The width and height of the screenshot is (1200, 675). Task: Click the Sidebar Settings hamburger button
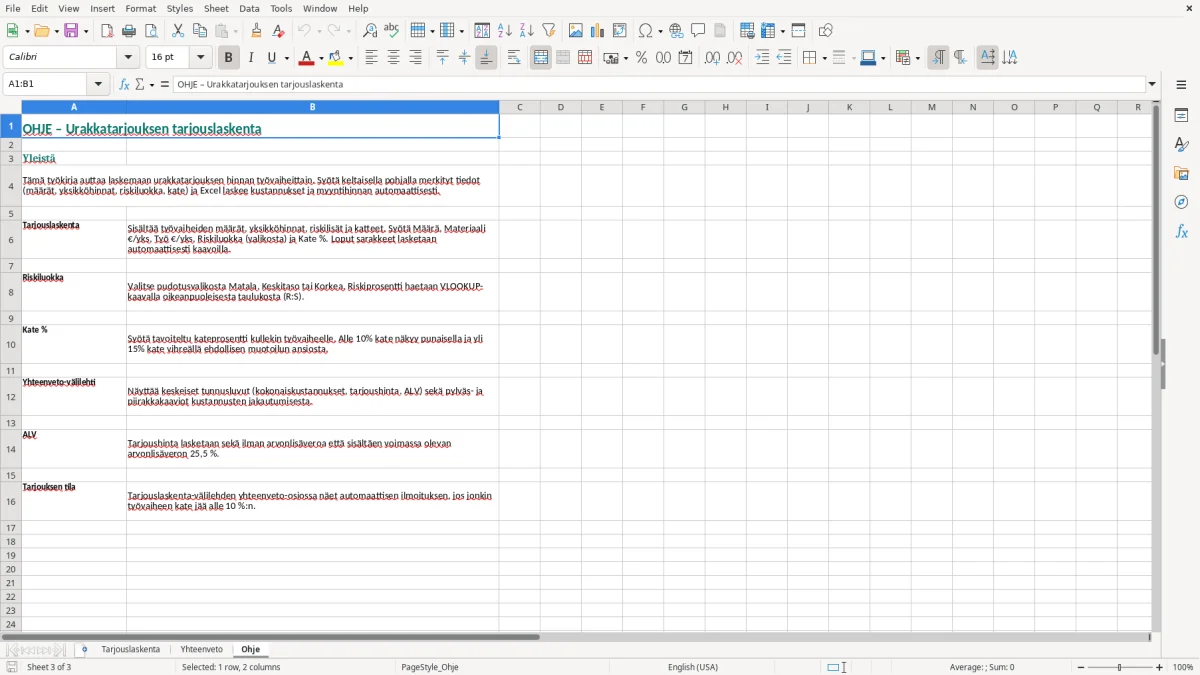[x=1181, y=84]
